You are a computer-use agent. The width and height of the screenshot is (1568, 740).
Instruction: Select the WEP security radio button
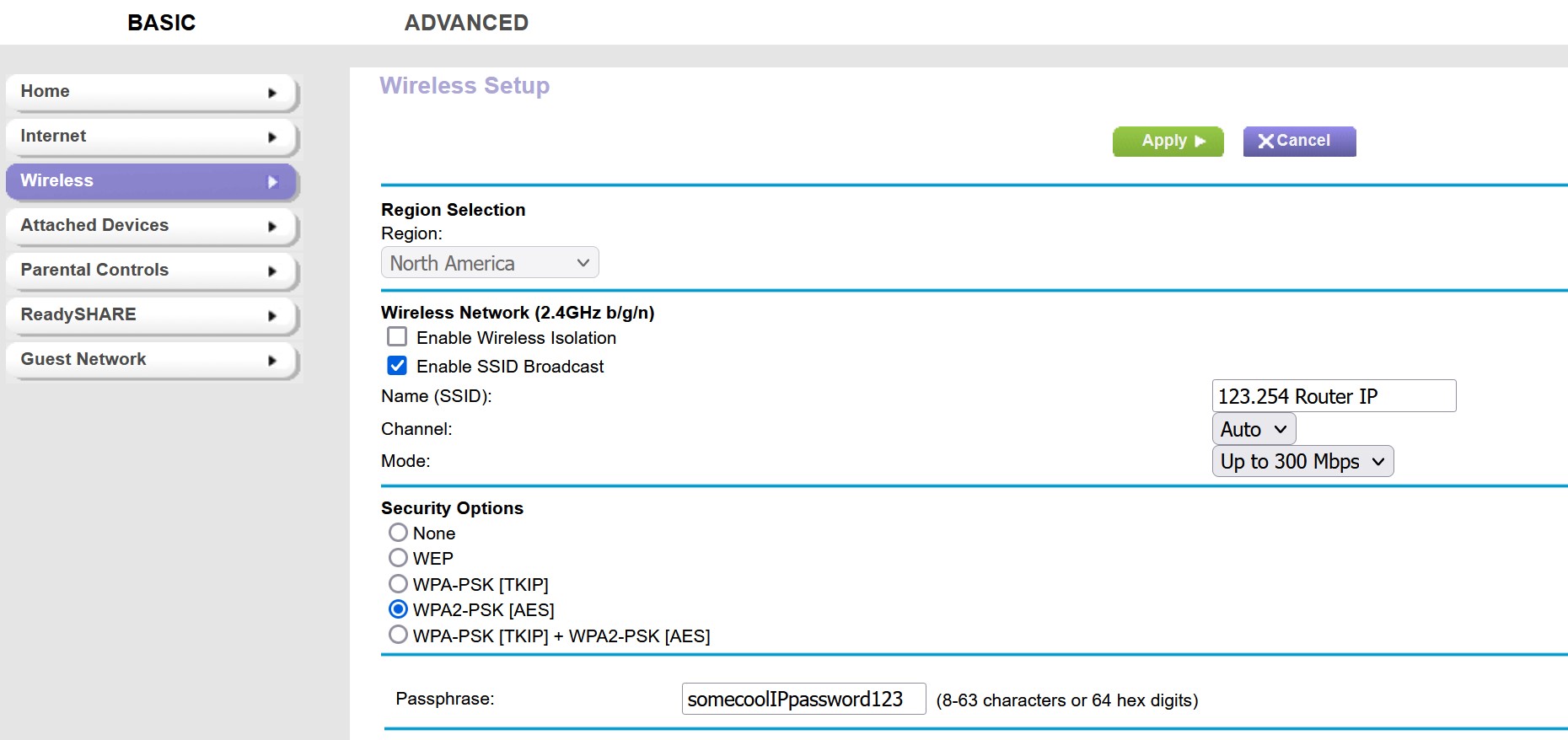point(398,558)
